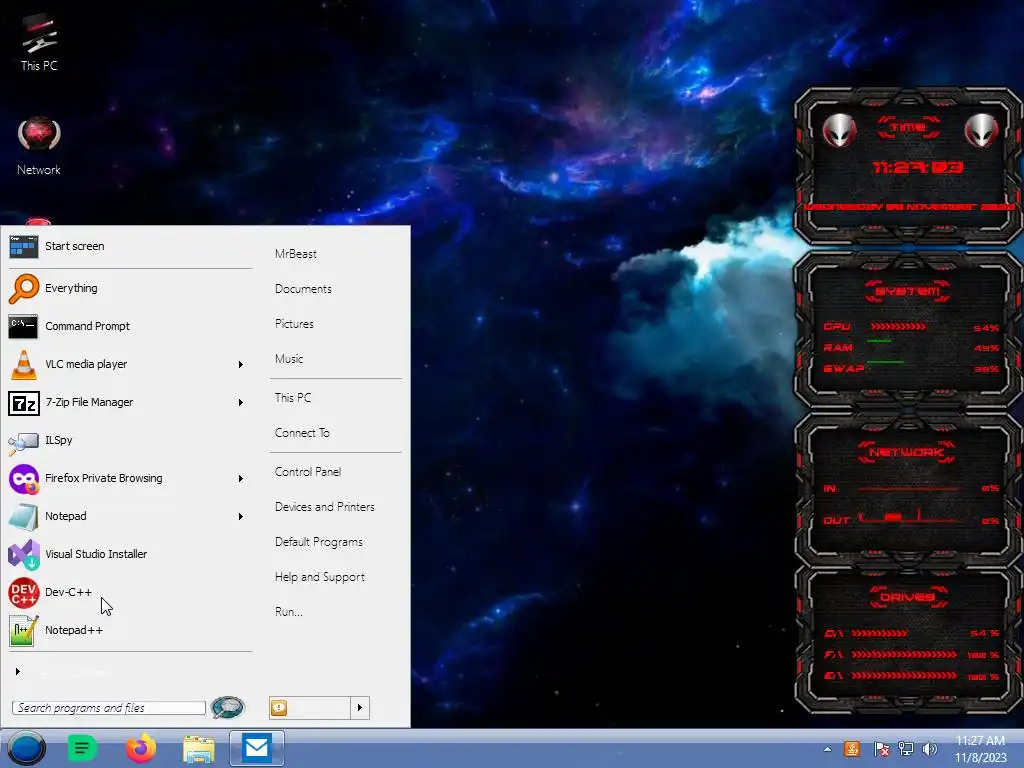
Task: Open MrBeast user folder
Action: click(296, 254)
